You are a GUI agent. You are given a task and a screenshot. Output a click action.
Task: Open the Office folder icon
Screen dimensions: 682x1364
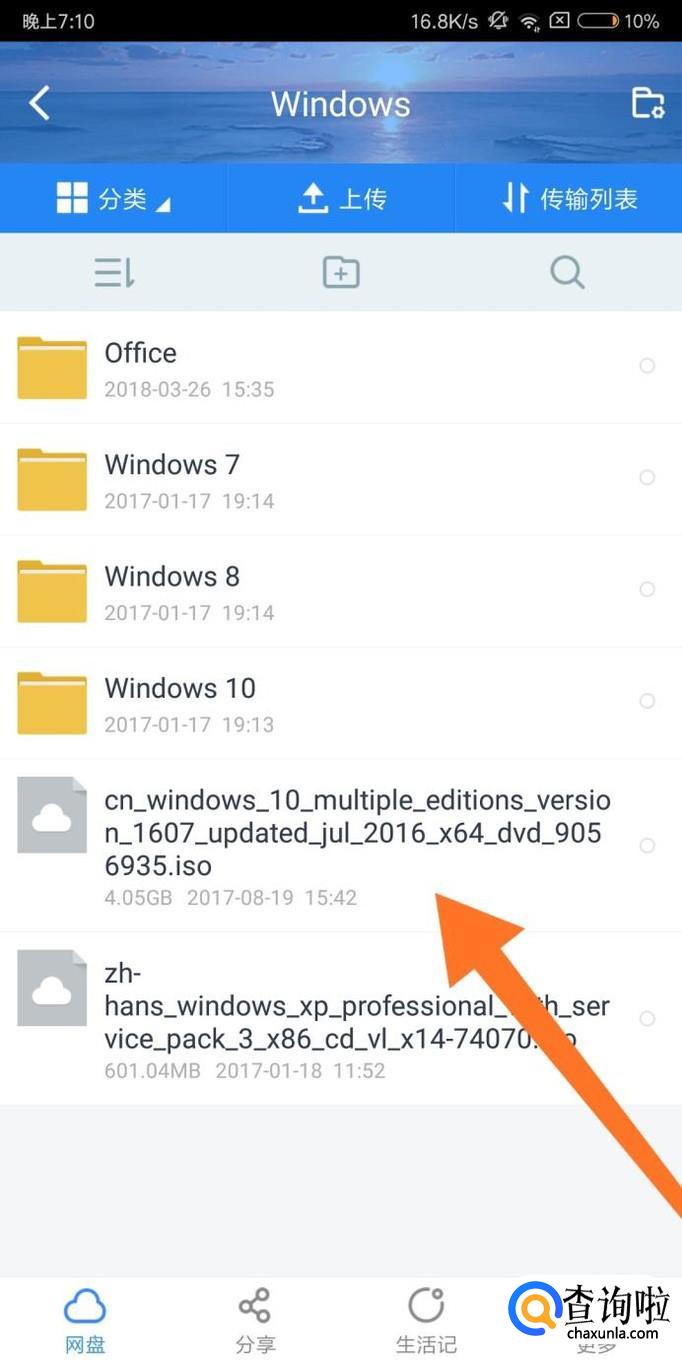tap(52, 368)
